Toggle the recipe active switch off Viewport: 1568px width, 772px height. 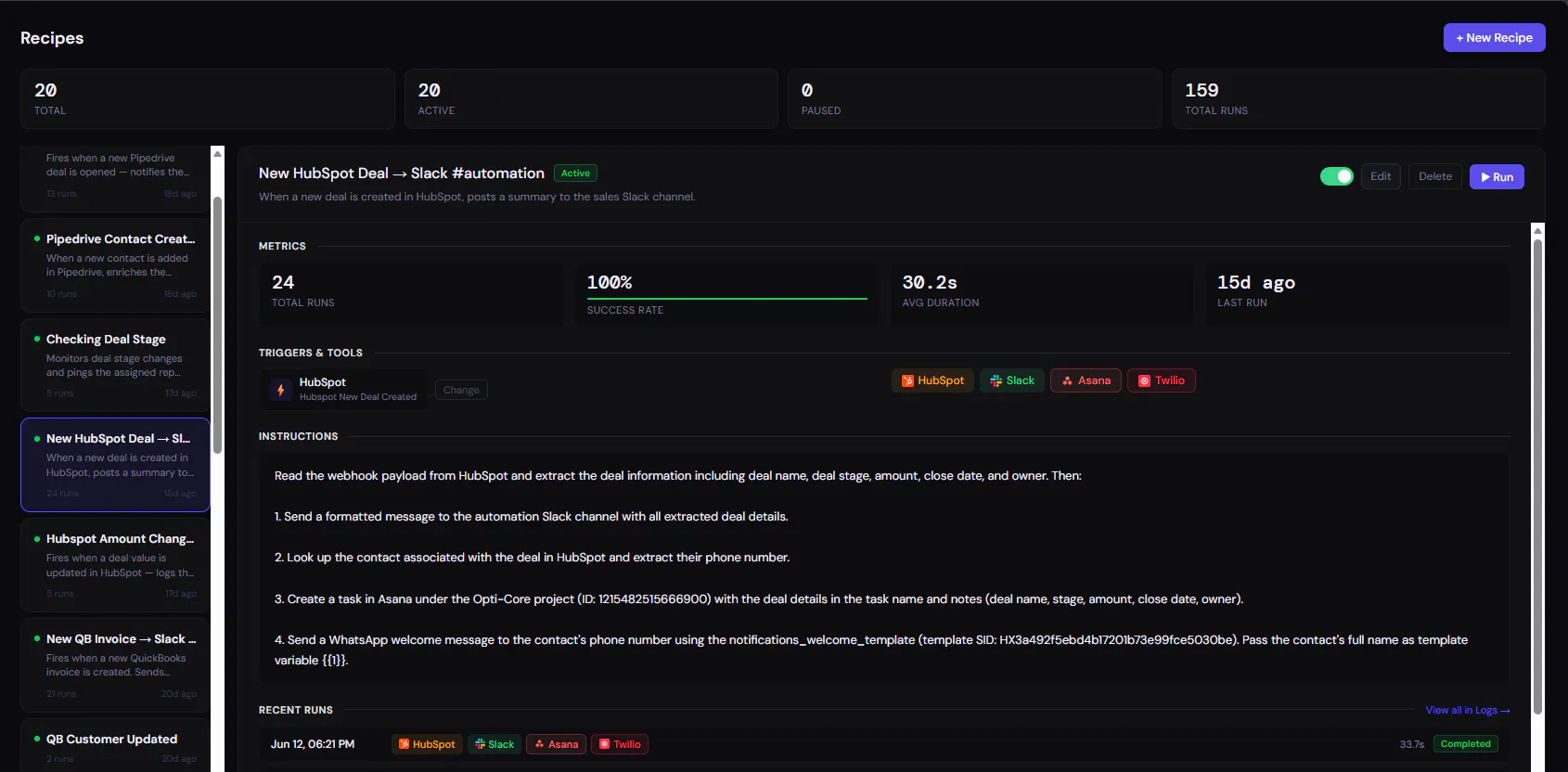tap(1337, 176)
